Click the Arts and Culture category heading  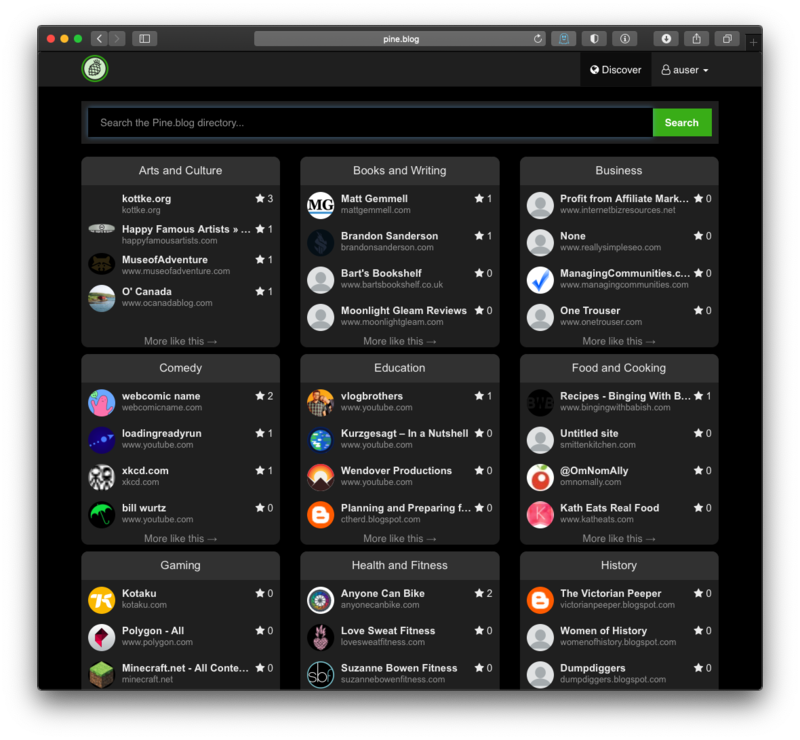(180, 170)
